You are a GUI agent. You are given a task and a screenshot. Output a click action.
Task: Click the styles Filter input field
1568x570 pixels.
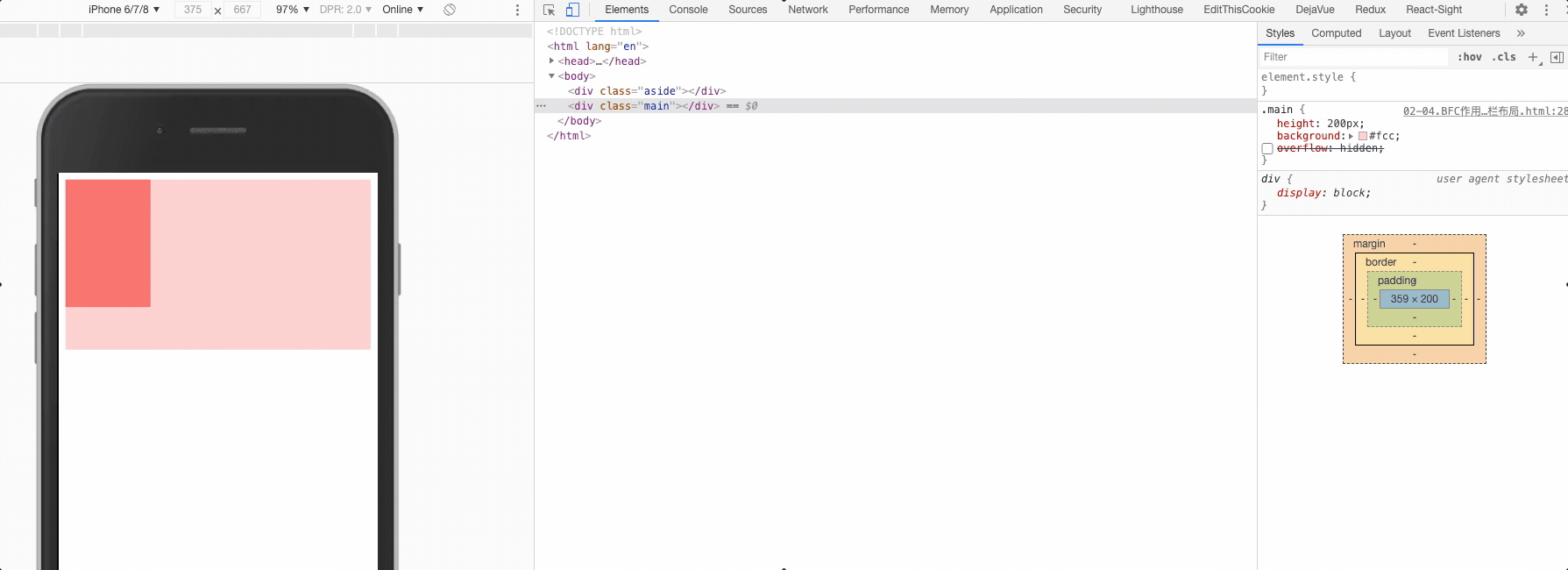pyautogui.click(x=1353, y=57)
